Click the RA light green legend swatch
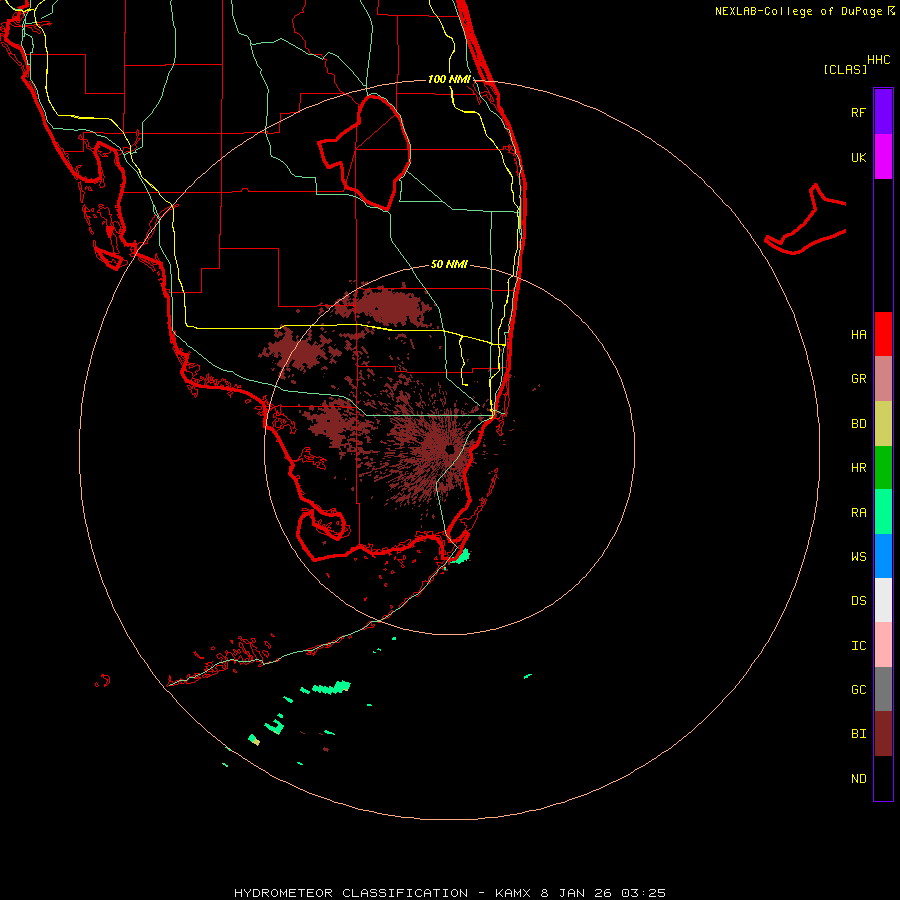The height and width of the screenshot is (900, 900). point(883,512)
